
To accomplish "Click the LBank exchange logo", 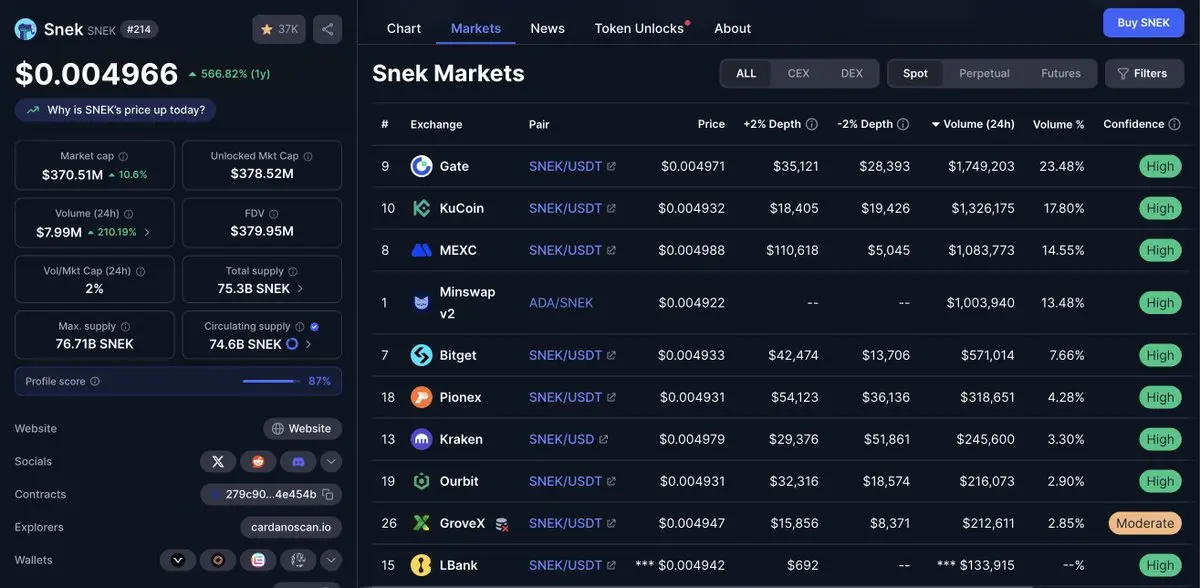I will coord(421,565).
